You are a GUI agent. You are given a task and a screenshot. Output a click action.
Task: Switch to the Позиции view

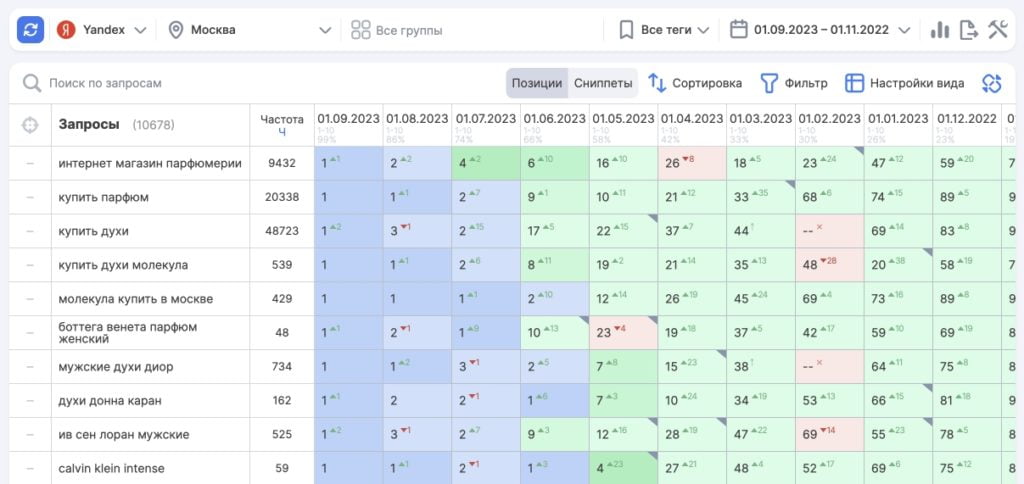coord(537,83)
